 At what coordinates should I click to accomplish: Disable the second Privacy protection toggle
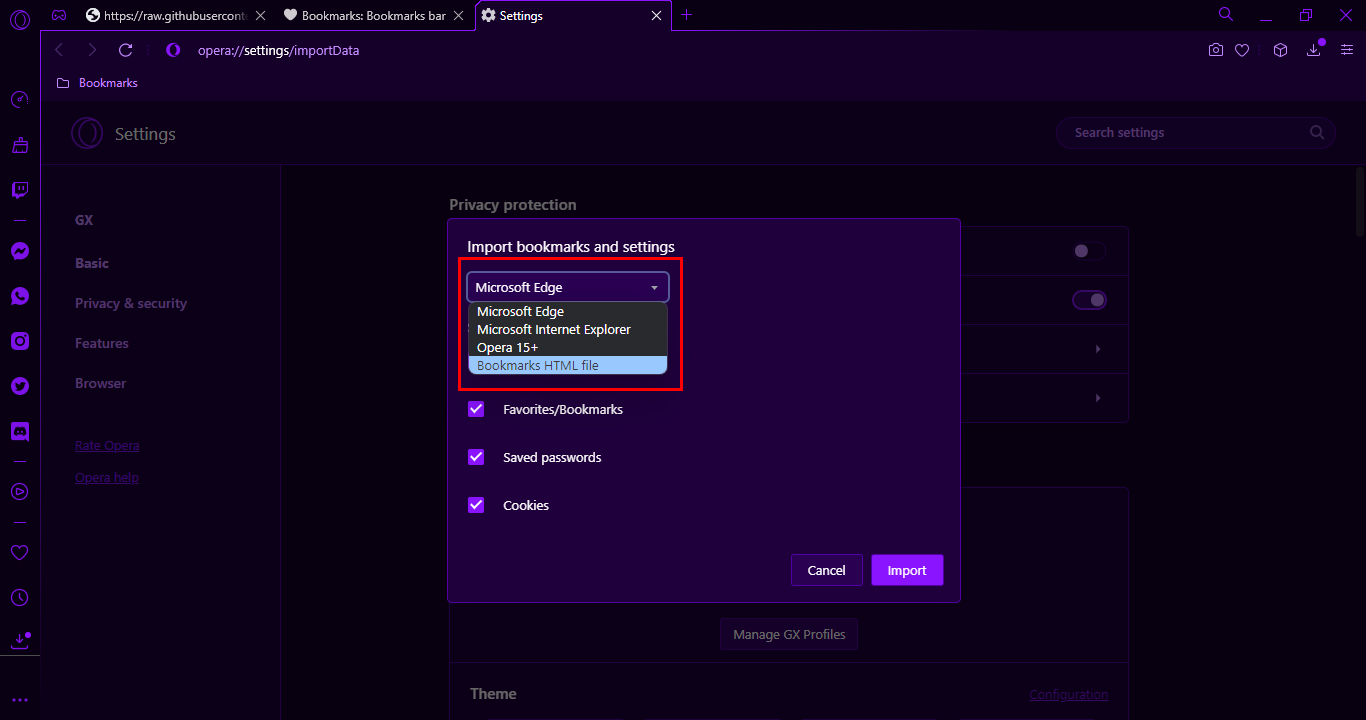point(1089,300)
